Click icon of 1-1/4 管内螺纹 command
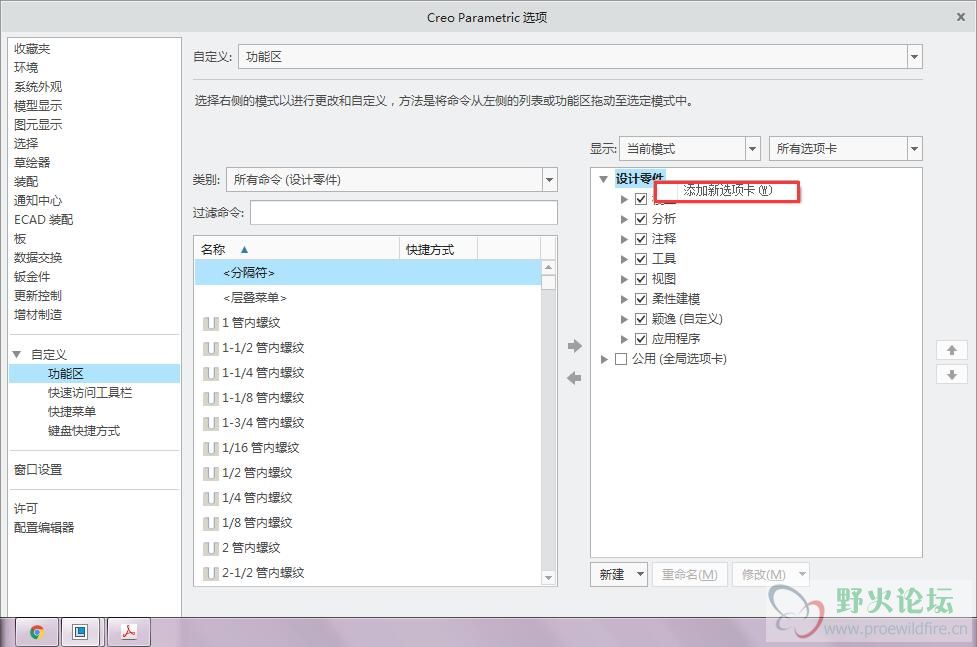The width and height of the screenshot is (977, 647). click(211, 373)
